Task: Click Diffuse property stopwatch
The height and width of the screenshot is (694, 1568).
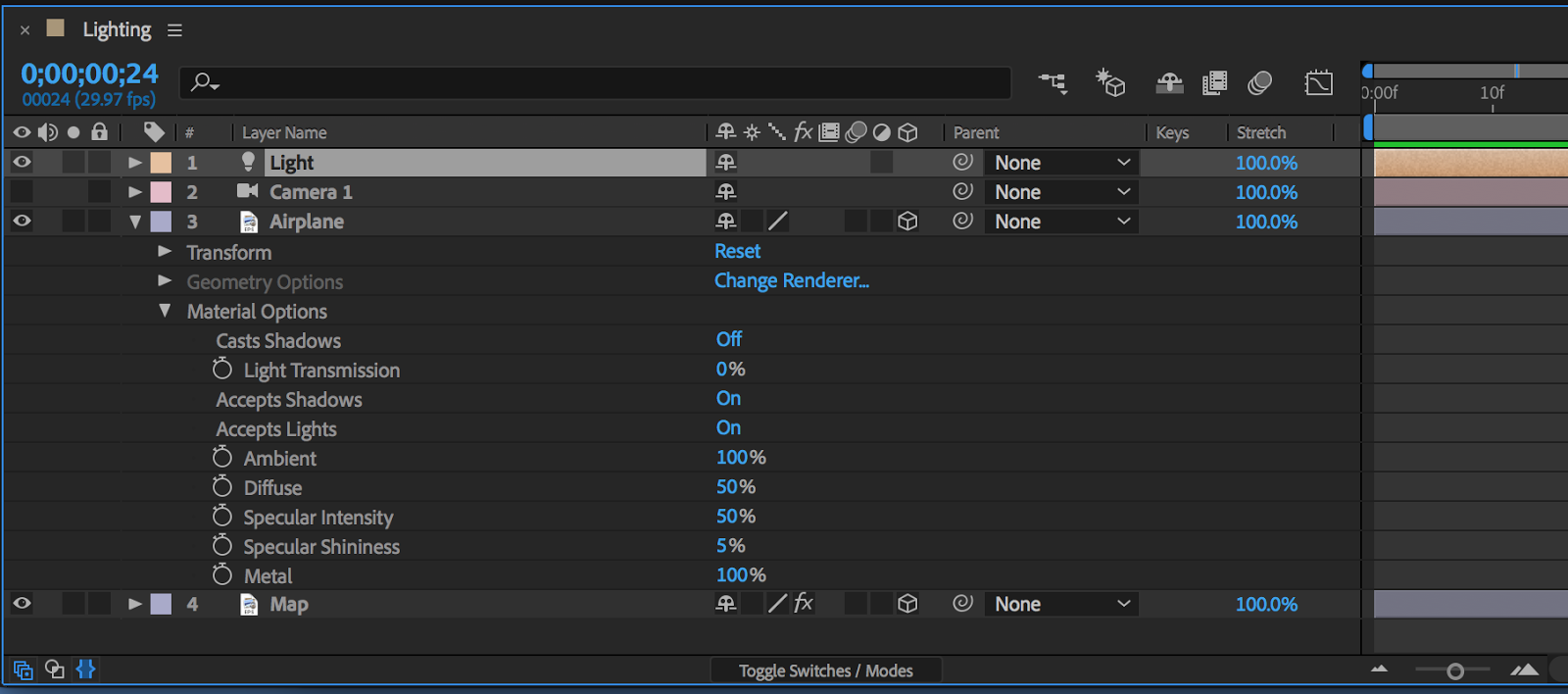Action: point(222,486)
